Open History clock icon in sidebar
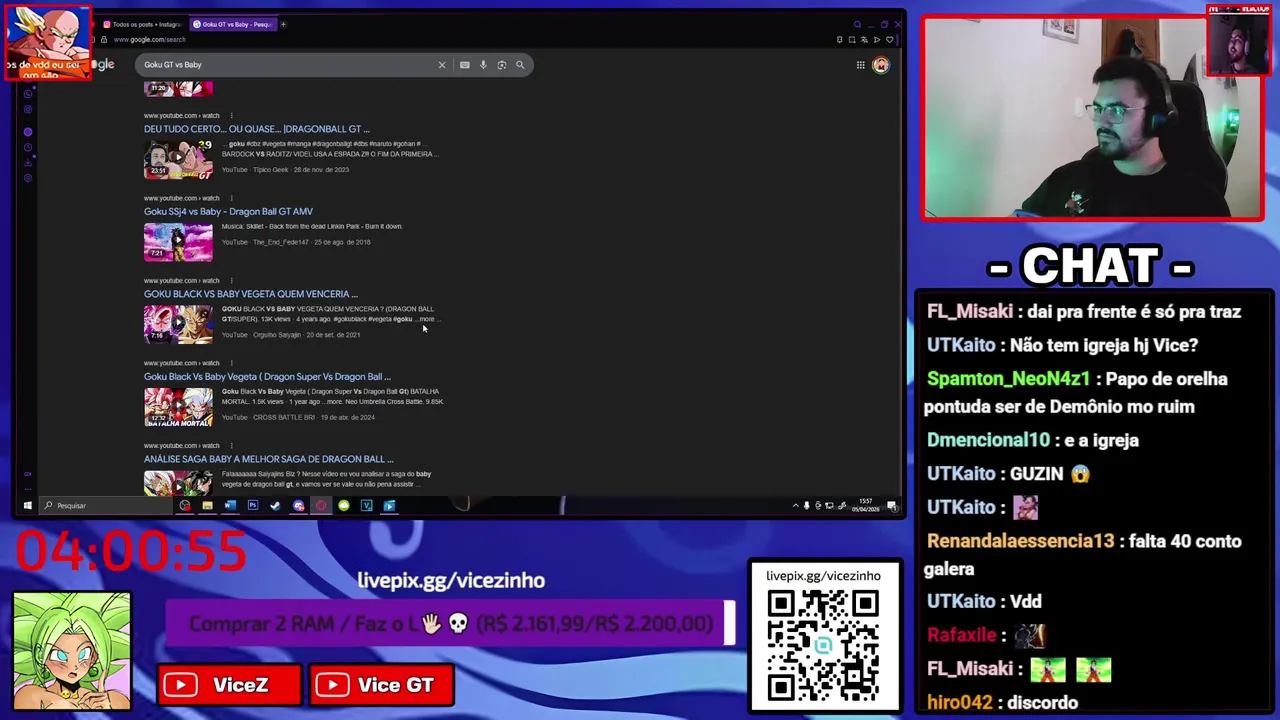 click(28, 147)
